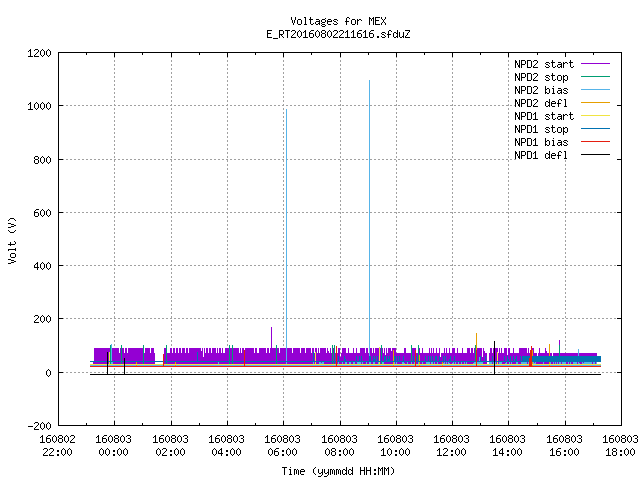Click the '160803 10:00' time tick label
This screenshot has height=480, width=640.
point(395,446)
